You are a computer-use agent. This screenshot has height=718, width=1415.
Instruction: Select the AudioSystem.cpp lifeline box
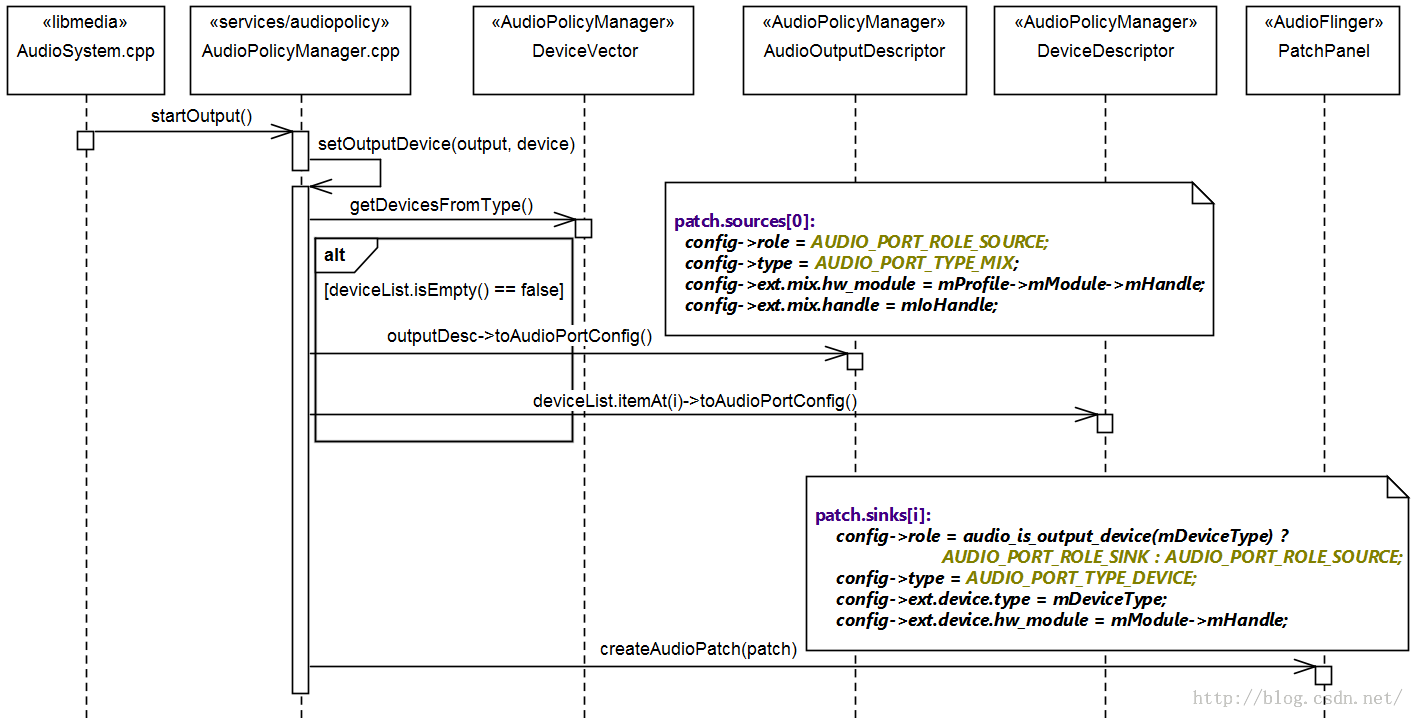tap(86, 50)
